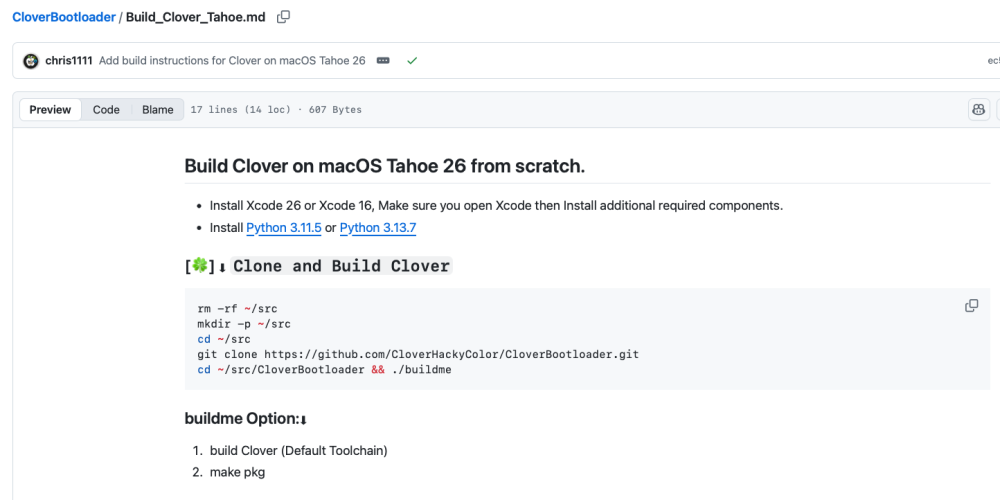
Task: Copy file path icon next to Build_Clover_Tahoe.md
Action: [283, 17]
